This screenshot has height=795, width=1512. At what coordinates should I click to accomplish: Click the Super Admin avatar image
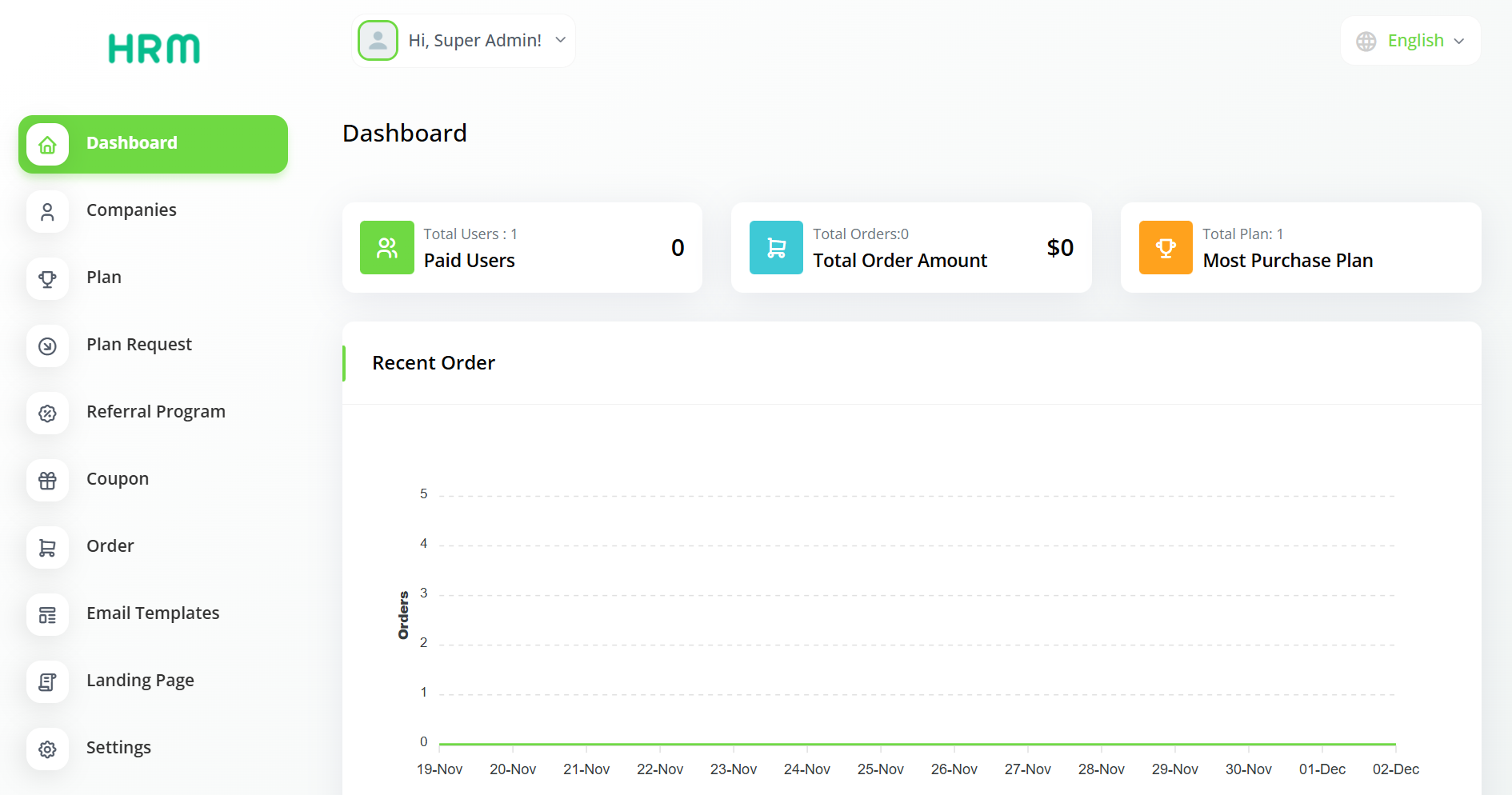coord(378,41)
